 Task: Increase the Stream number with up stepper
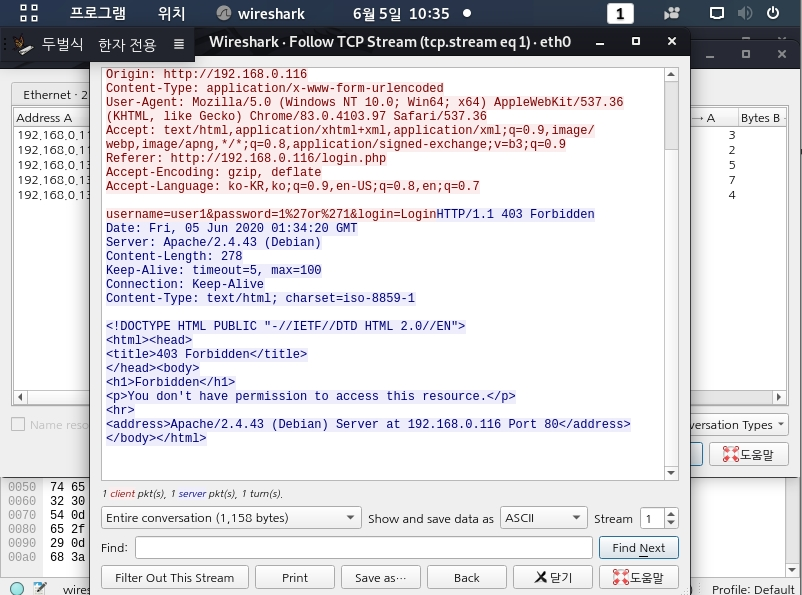click(671, 513)
